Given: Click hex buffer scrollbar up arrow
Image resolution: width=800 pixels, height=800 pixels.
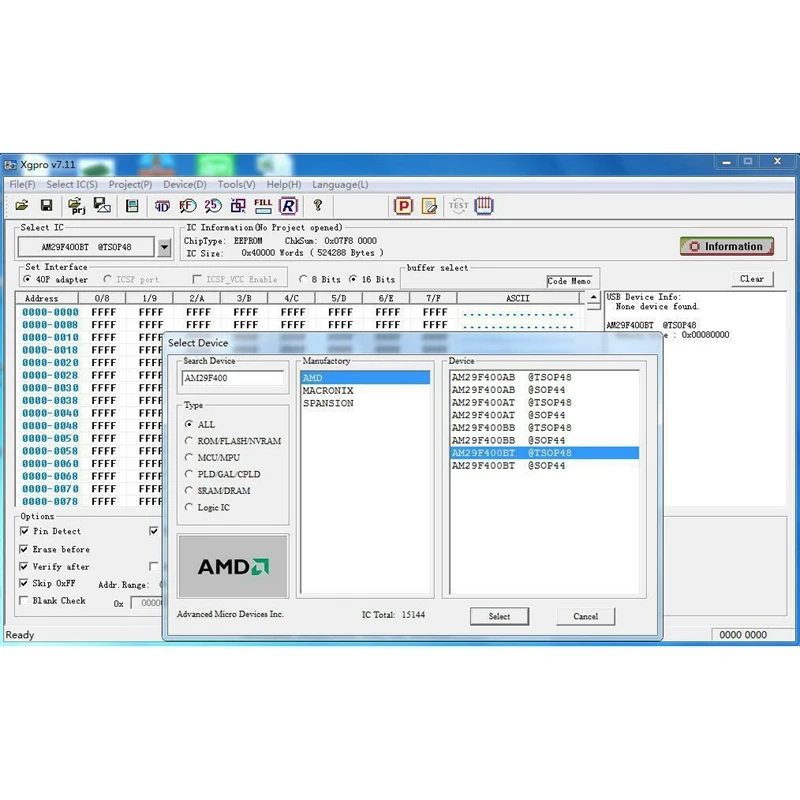Looking at the screenshot, I should [593, 297].
